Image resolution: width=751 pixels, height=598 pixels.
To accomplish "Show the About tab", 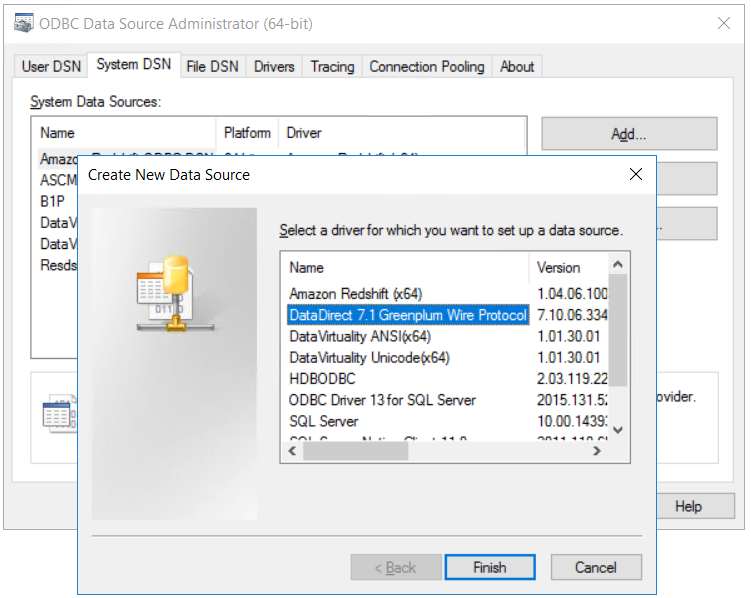I will pyautogui.click(x=517, y=66).
